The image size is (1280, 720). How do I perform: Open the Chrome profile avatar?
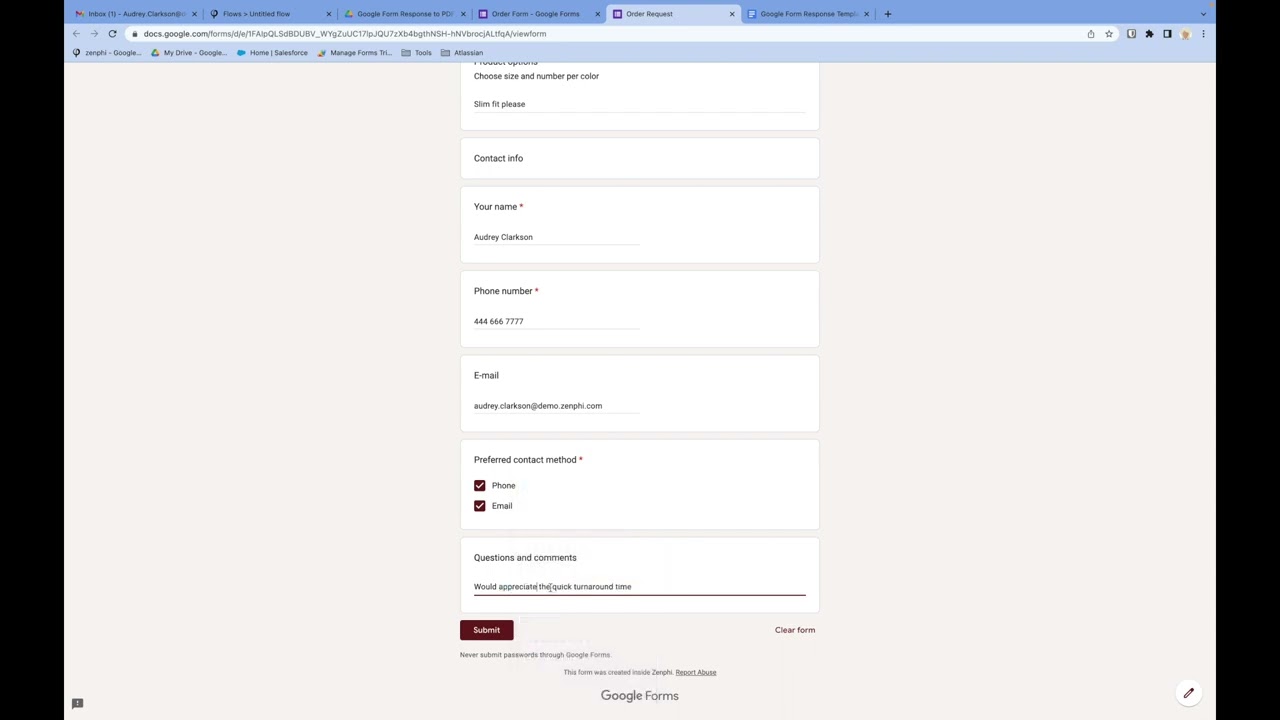[1185, 34]
